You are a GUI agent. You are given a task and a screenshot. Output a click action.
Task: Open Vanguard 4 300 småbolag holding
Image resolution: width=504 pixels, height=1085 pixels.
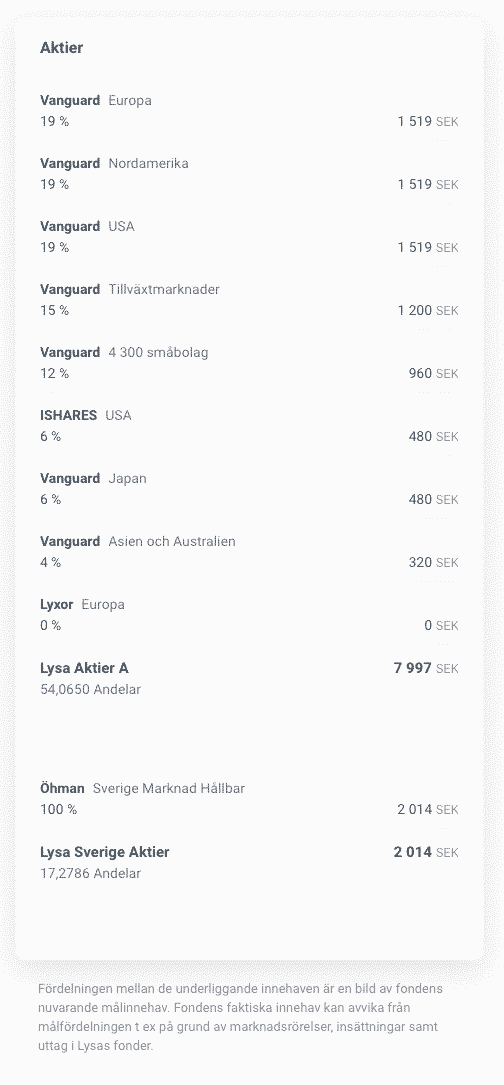pos(249,363)
